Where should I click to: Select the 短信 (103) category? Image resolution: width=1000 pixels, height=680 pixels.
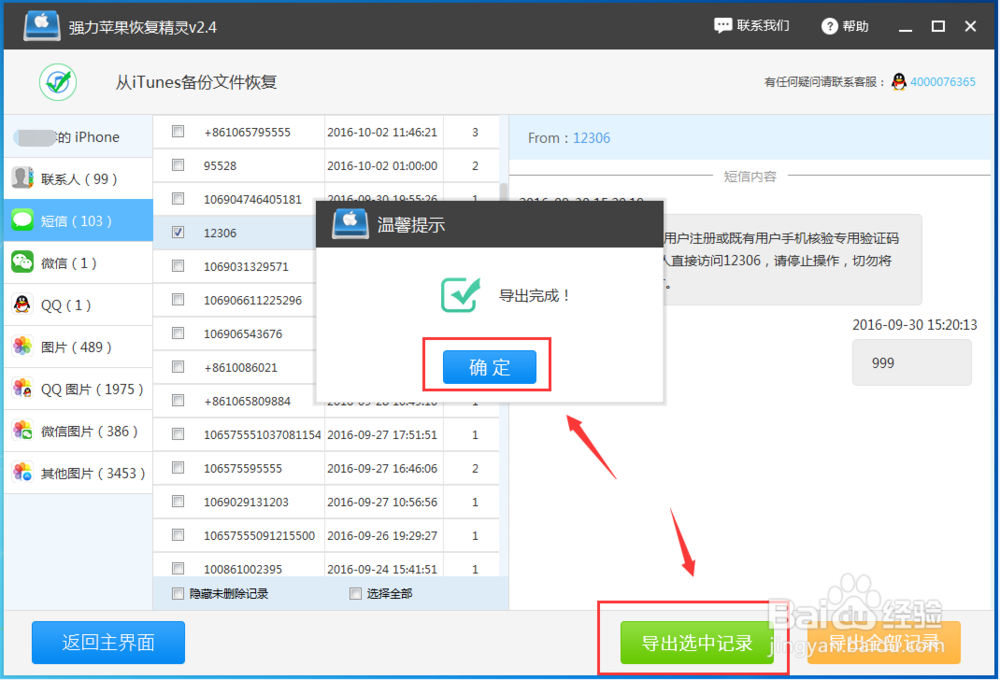coord(78,221)
